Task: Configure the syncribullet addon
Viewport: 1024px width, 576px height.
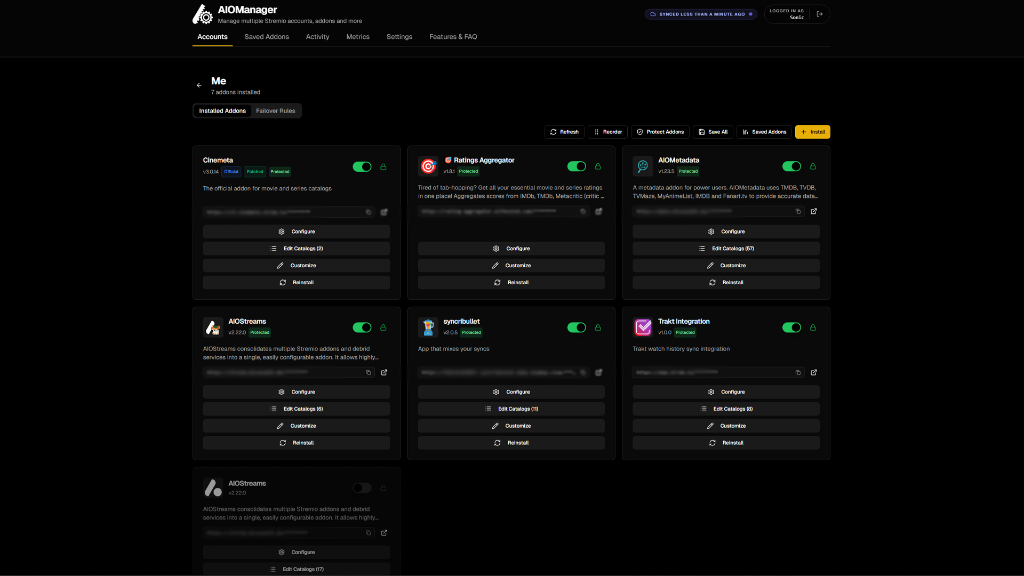Action: click(x=511, y=392)
